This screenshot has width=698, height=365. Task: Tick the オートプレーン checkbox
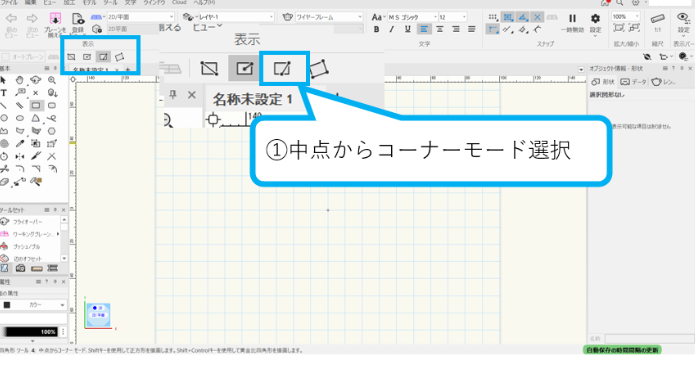click(x=6, y=57)
